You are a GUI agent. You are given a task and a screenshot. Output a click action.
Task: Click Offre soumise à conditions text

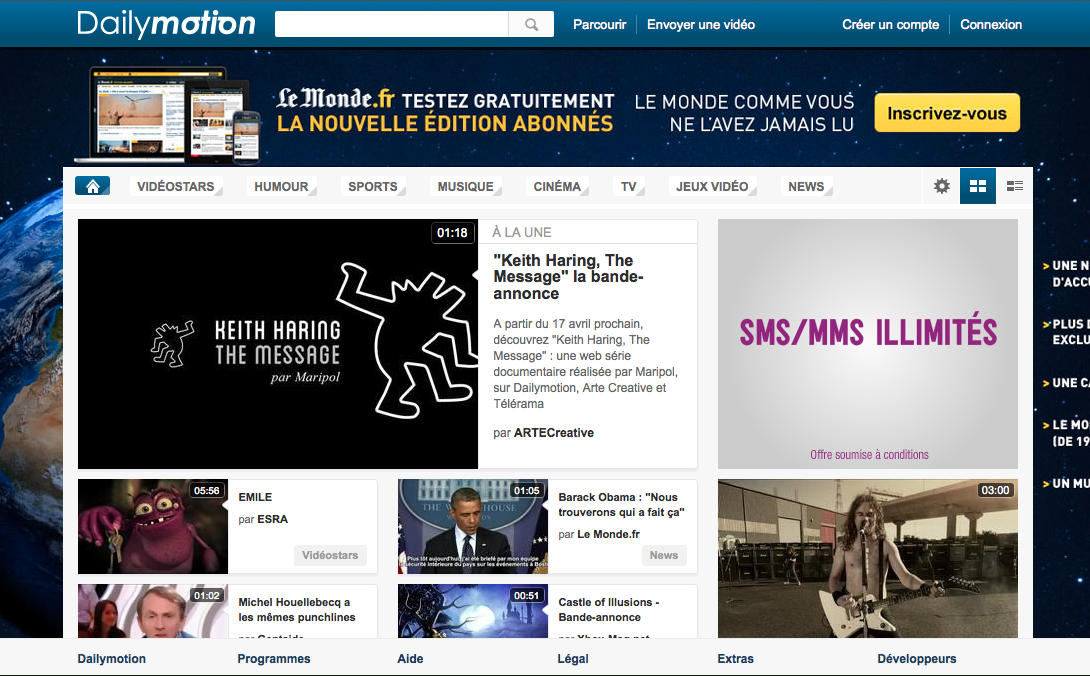(869, 454)
